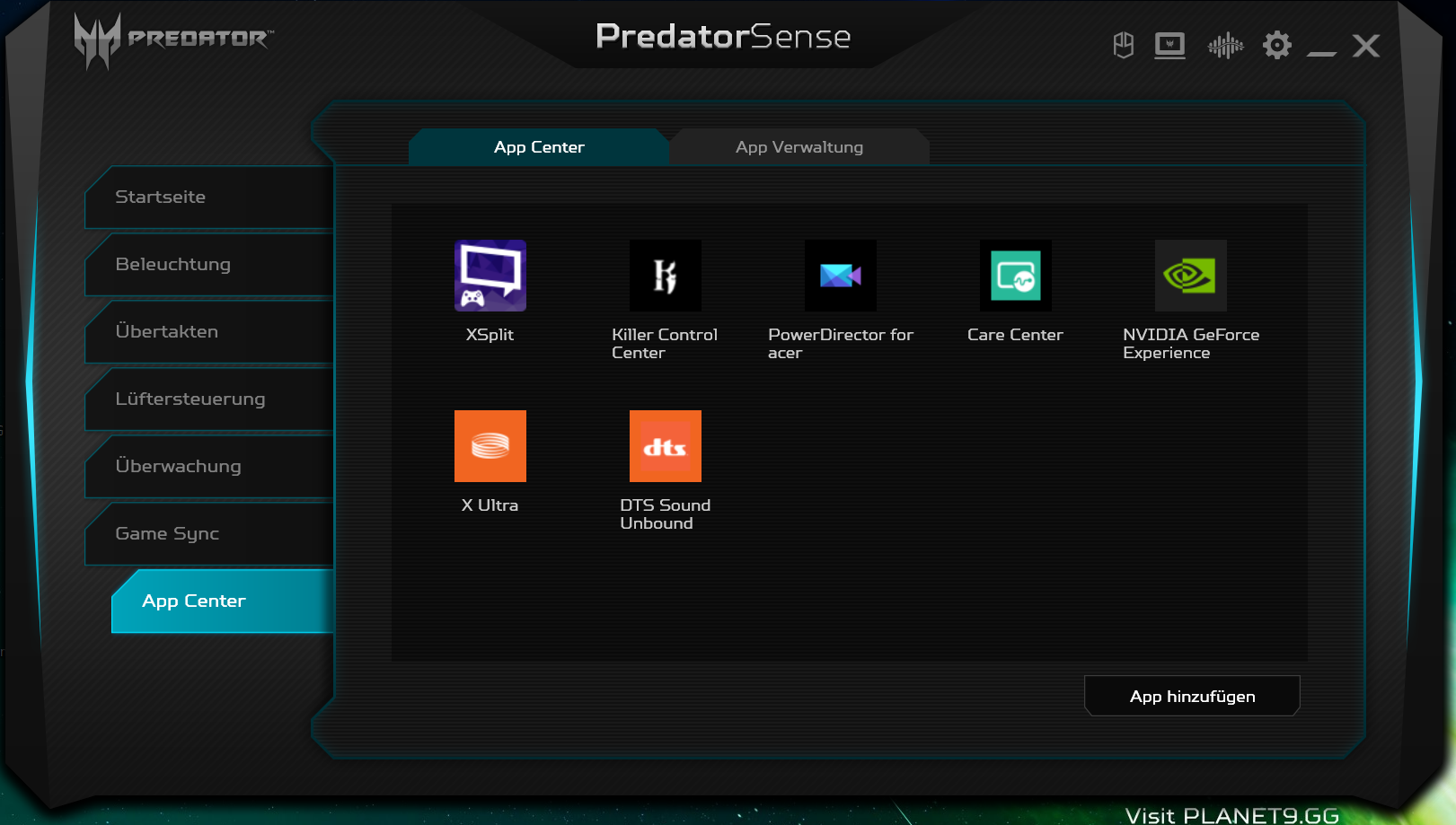The height and width of the screenshot is (825, 1456).
Task: Open the Beleuchtung section
Action: click(209, 265)
